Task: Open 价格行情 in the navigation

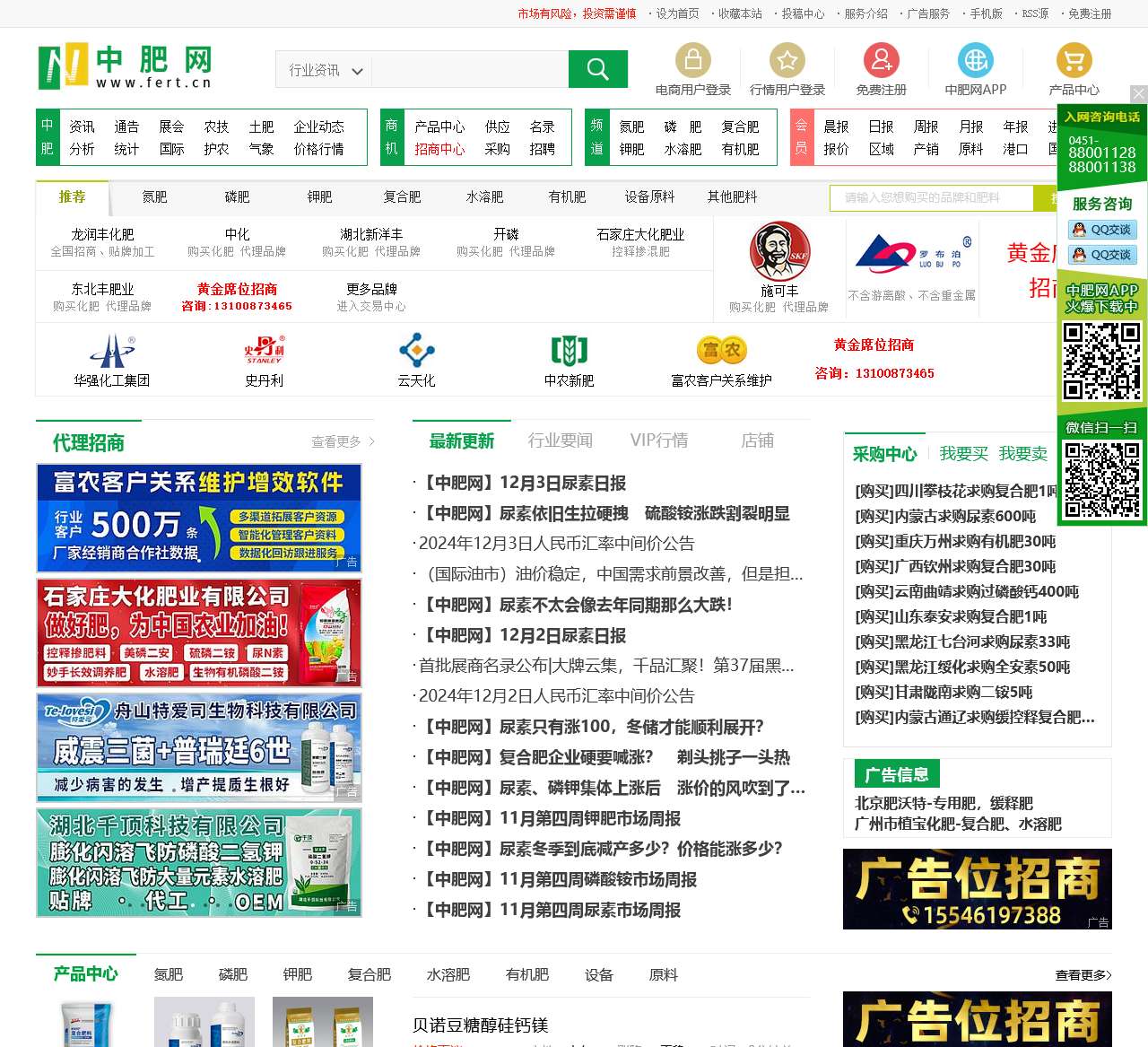Action: [x=319, y=149]
